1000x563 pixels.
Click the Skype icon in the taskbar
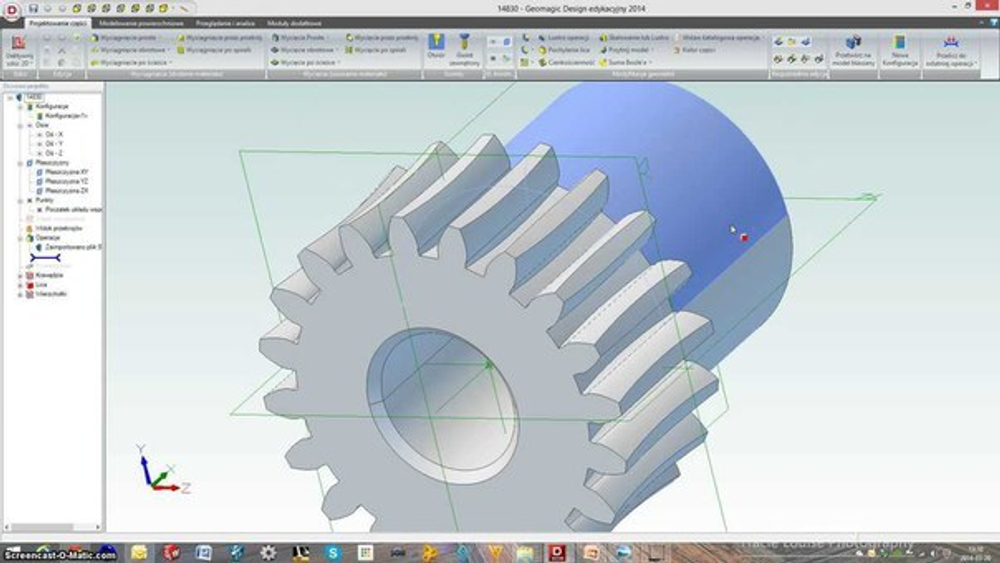point(332,552)
